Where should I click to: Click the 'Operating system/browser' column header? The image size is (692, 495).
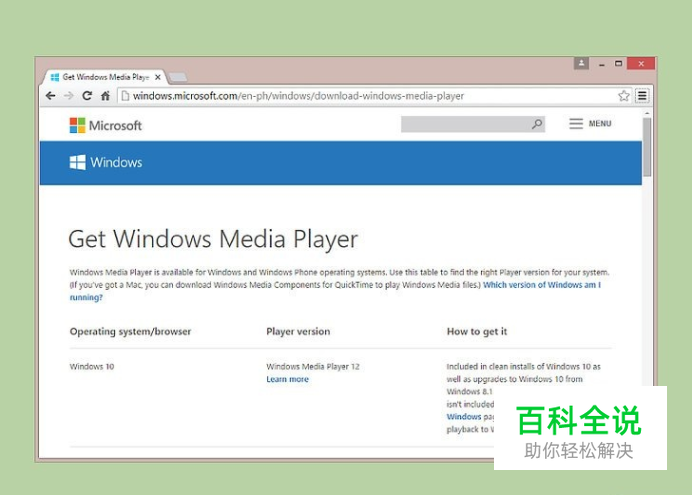tap(130, 331)
